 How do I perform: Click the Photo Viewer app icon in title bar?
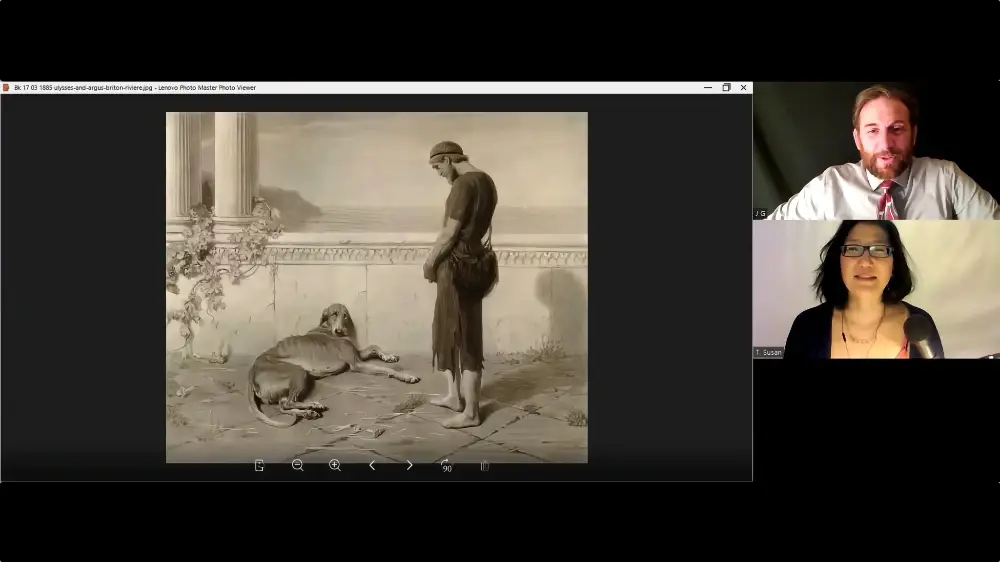coord(6,87)
